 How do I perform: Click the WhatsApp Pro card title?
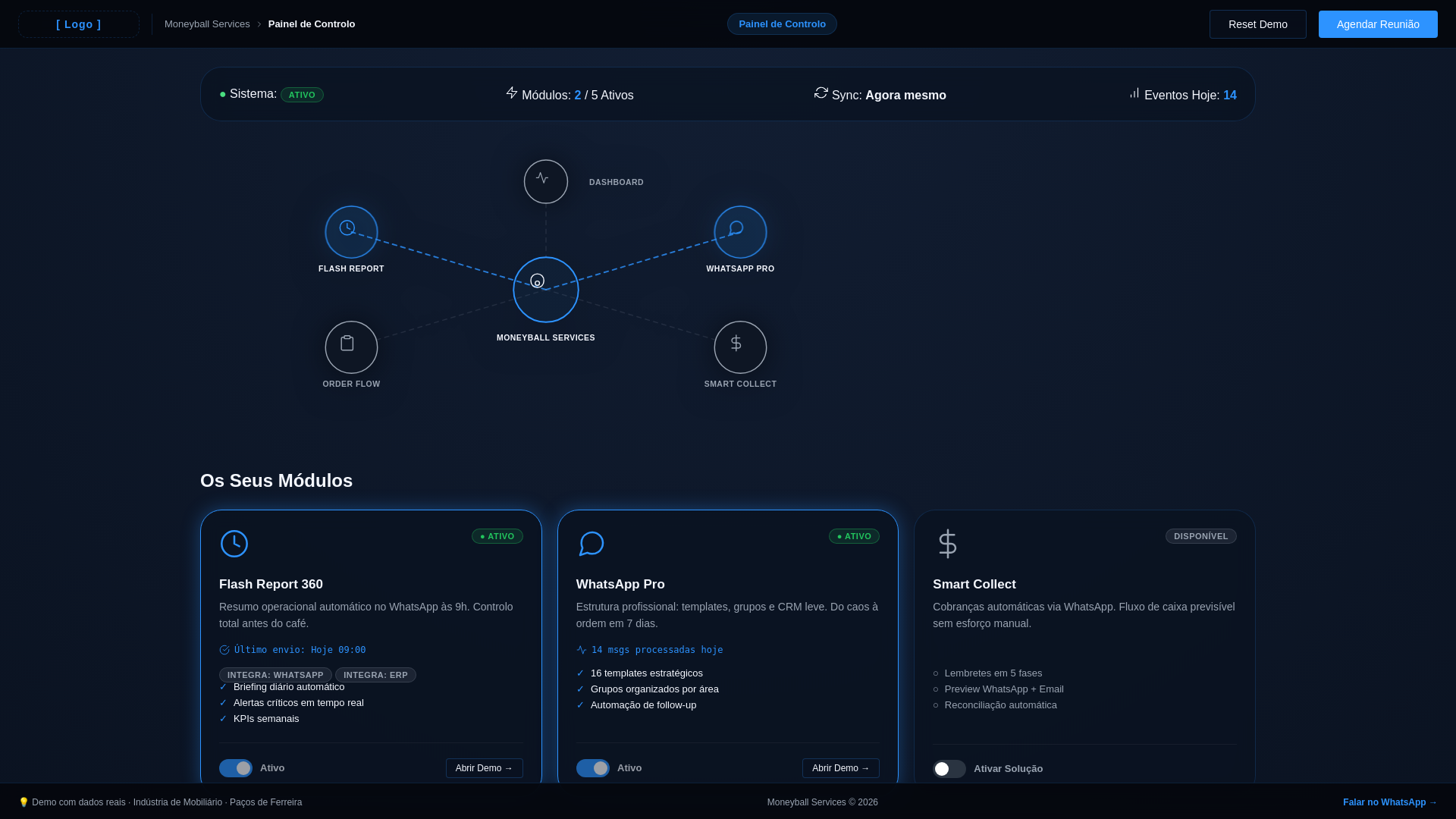pos(620,584)
